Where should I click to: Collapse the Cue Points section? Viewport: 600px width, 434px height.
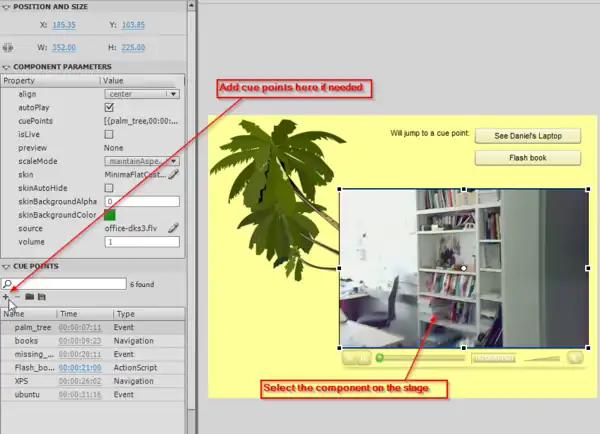[6, 267]
